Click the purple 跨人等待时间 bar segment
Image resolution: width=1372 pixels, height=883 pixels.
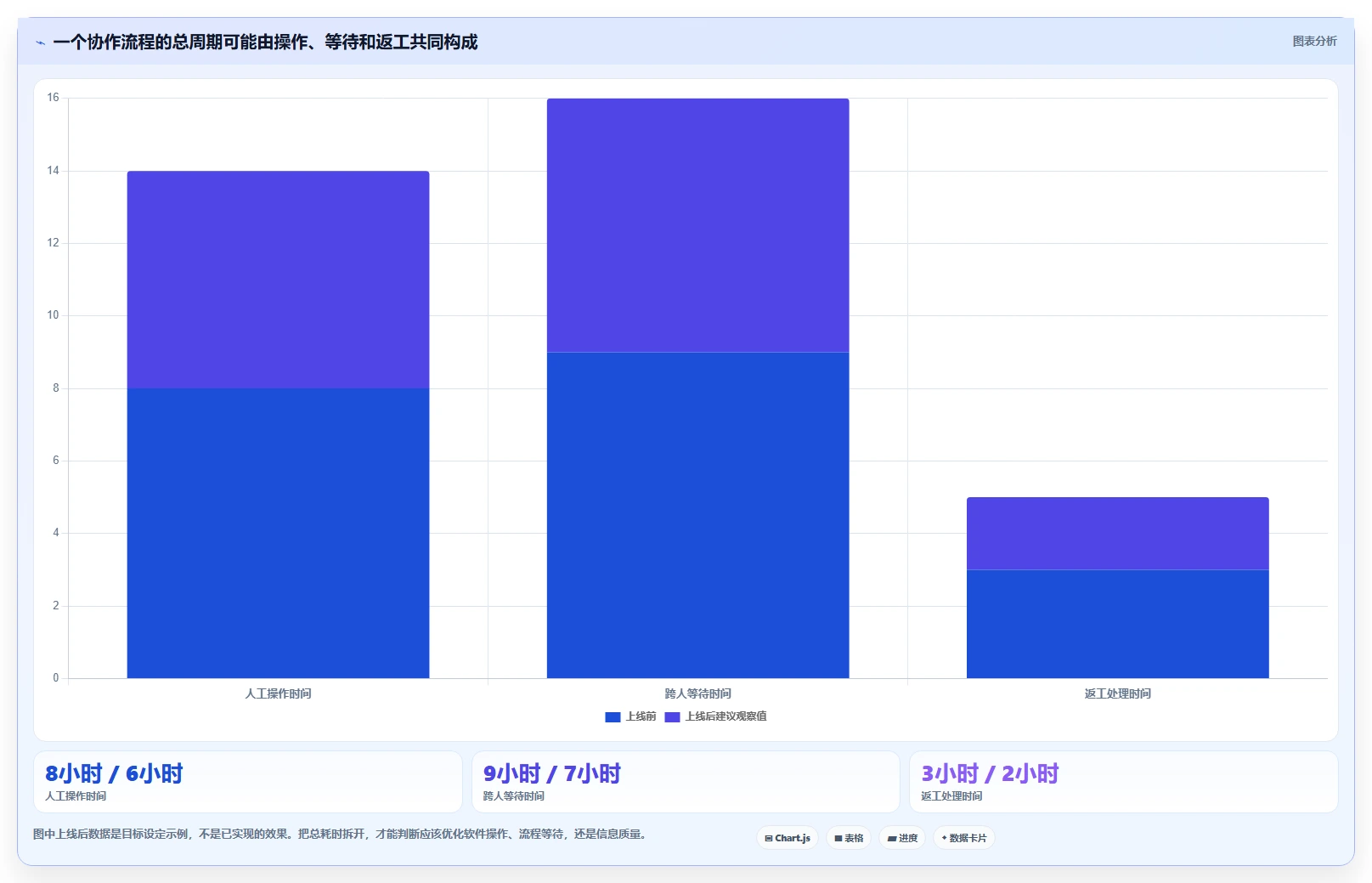(697, 225)
